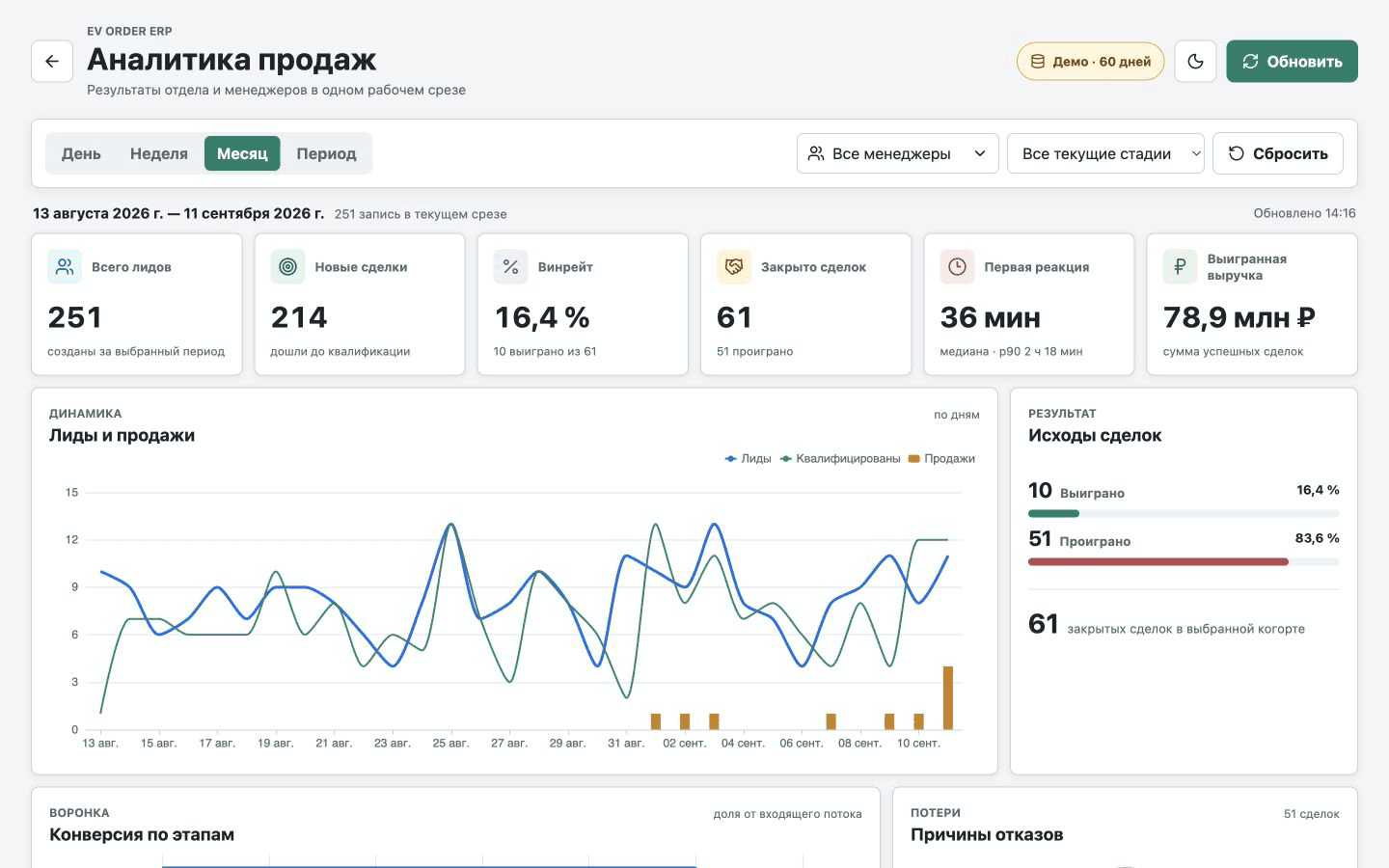This screenshot has width=1389, height=868.
Task: Click the 251 value in Всего лидов
Action: [x=75, y=317]
